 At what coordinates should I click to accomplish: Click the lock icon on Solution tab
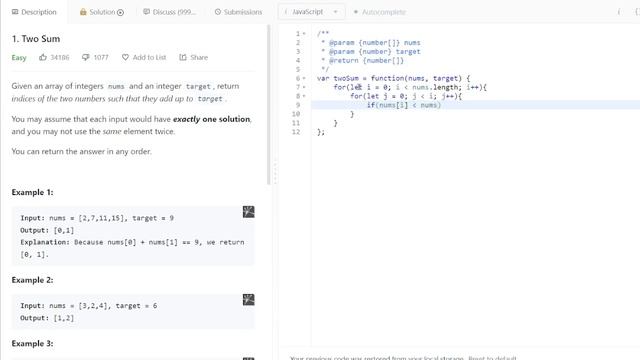coord(83,12)
